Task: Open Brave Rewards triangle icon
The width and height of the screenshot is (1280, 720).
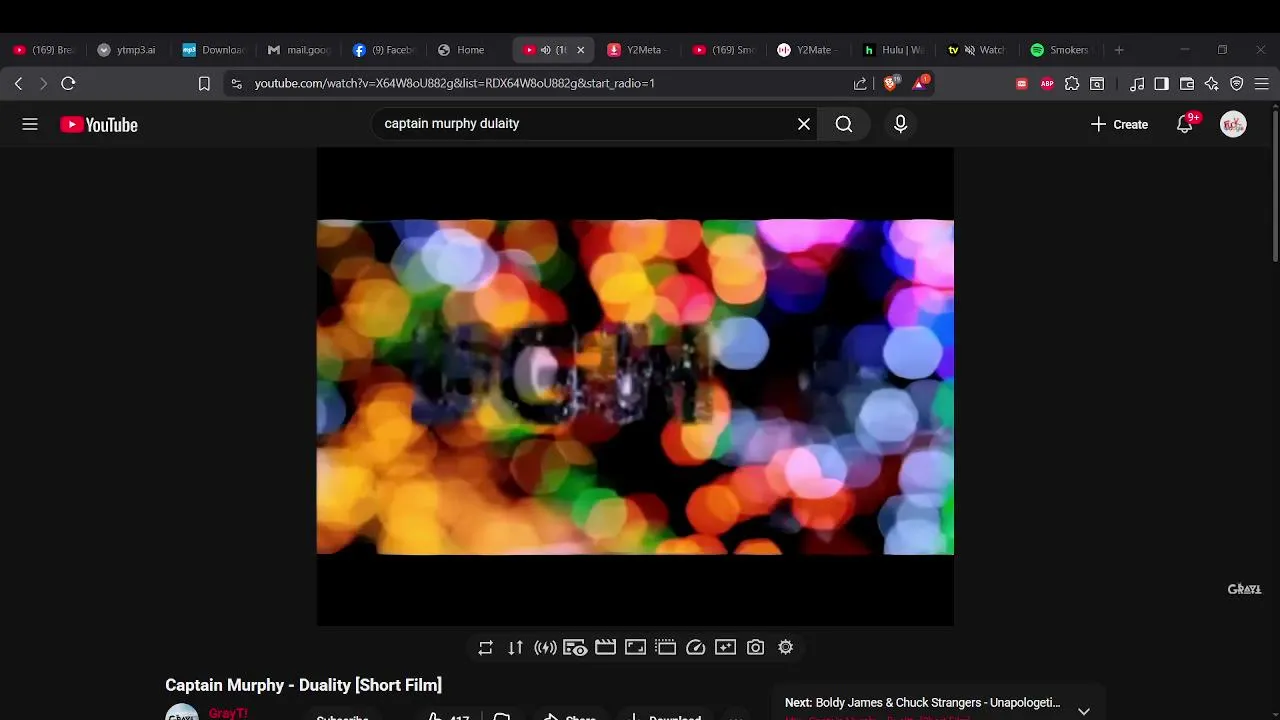Action: click(x=920, y=83)
